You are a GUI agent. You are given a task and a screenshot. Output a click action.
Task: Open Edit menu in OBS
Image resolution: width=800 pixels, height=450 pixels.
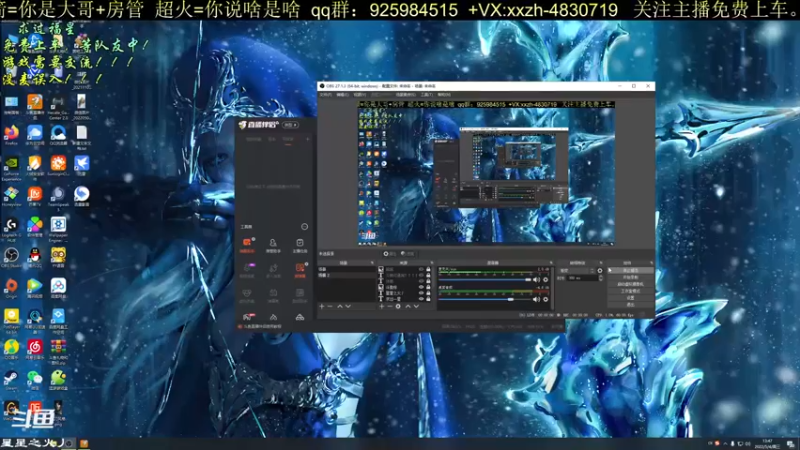pos(343,95)
